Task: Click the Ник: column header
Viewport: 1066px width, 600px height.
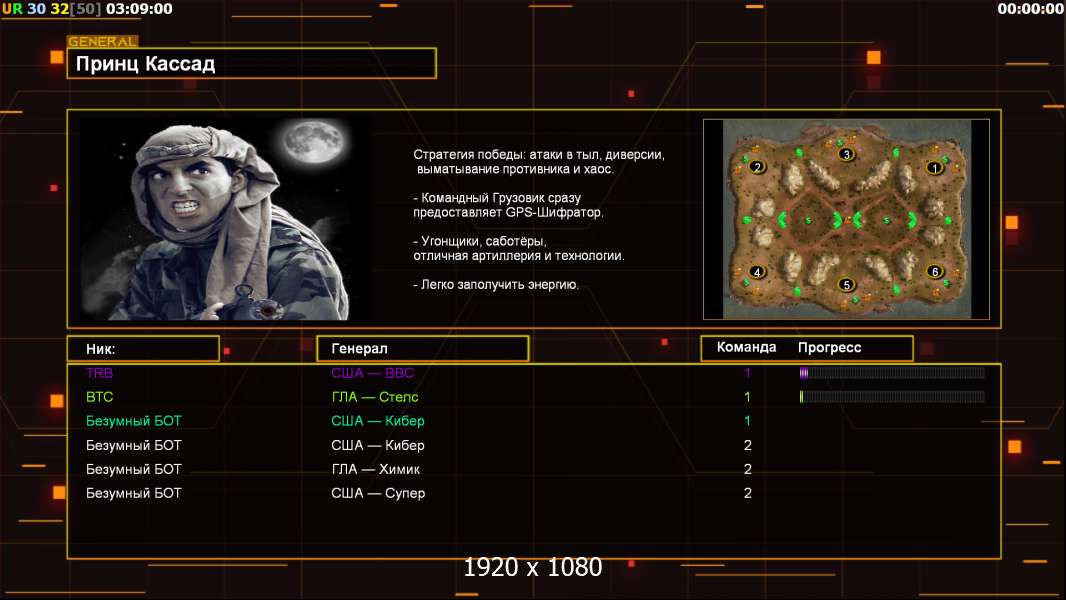Action: [143, 349]
